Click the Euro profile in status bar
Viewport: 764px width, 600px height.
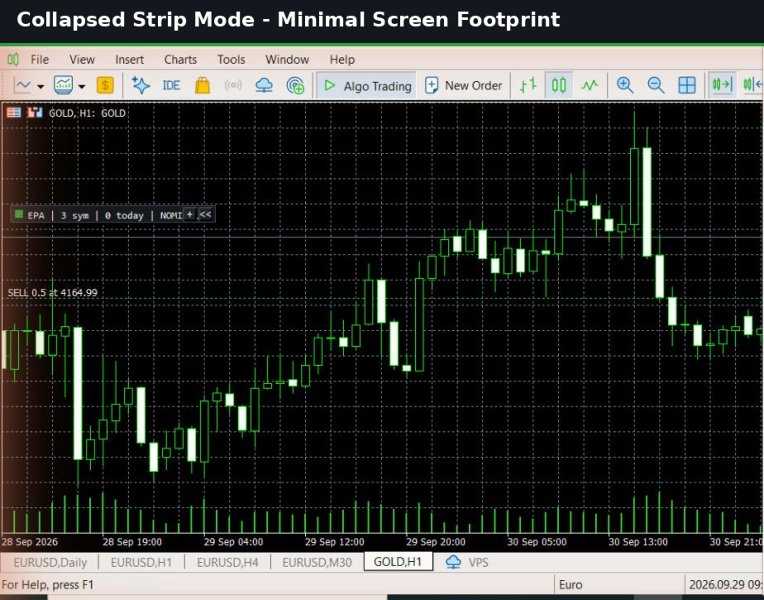click(571, 585)
